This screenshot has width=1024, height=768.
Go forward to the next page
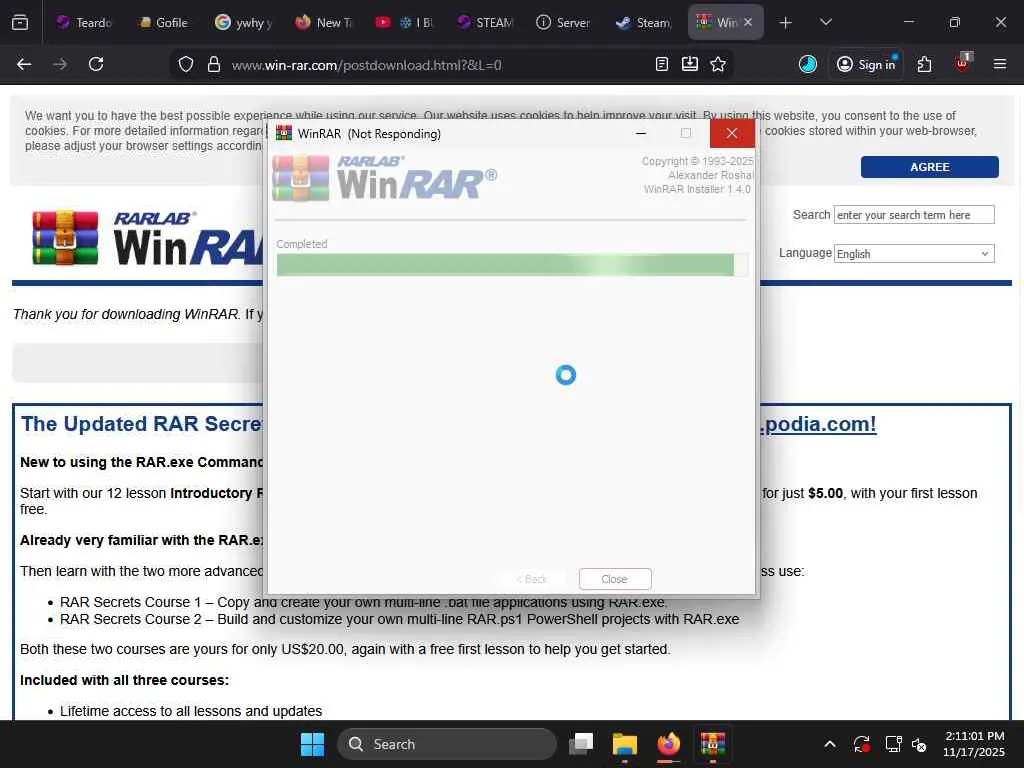(60, 64)
